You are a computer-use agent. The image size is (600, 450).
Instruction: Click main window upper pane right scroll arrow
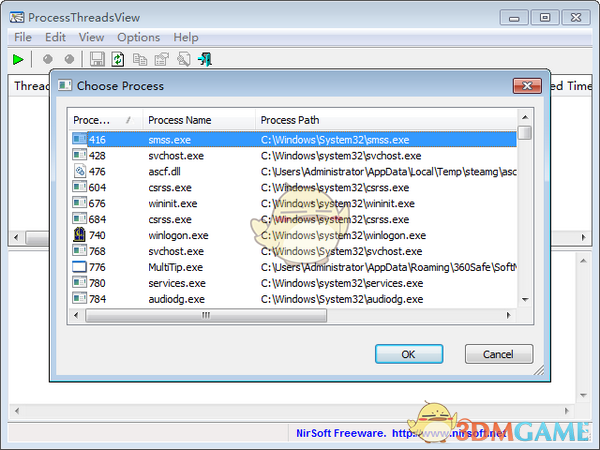pos(584,237)
